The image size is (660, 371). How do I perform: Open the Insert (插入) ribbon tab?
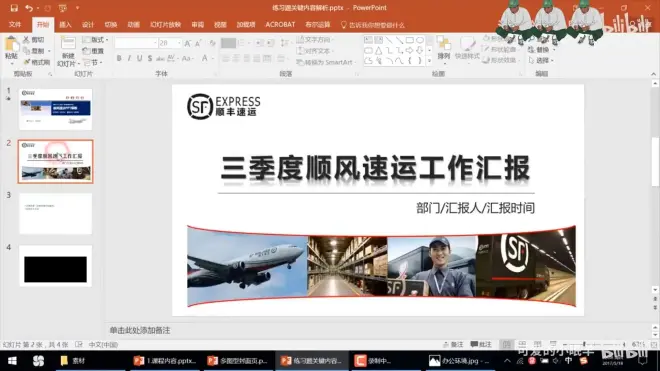pyautogui.click(x=65, y=25)
